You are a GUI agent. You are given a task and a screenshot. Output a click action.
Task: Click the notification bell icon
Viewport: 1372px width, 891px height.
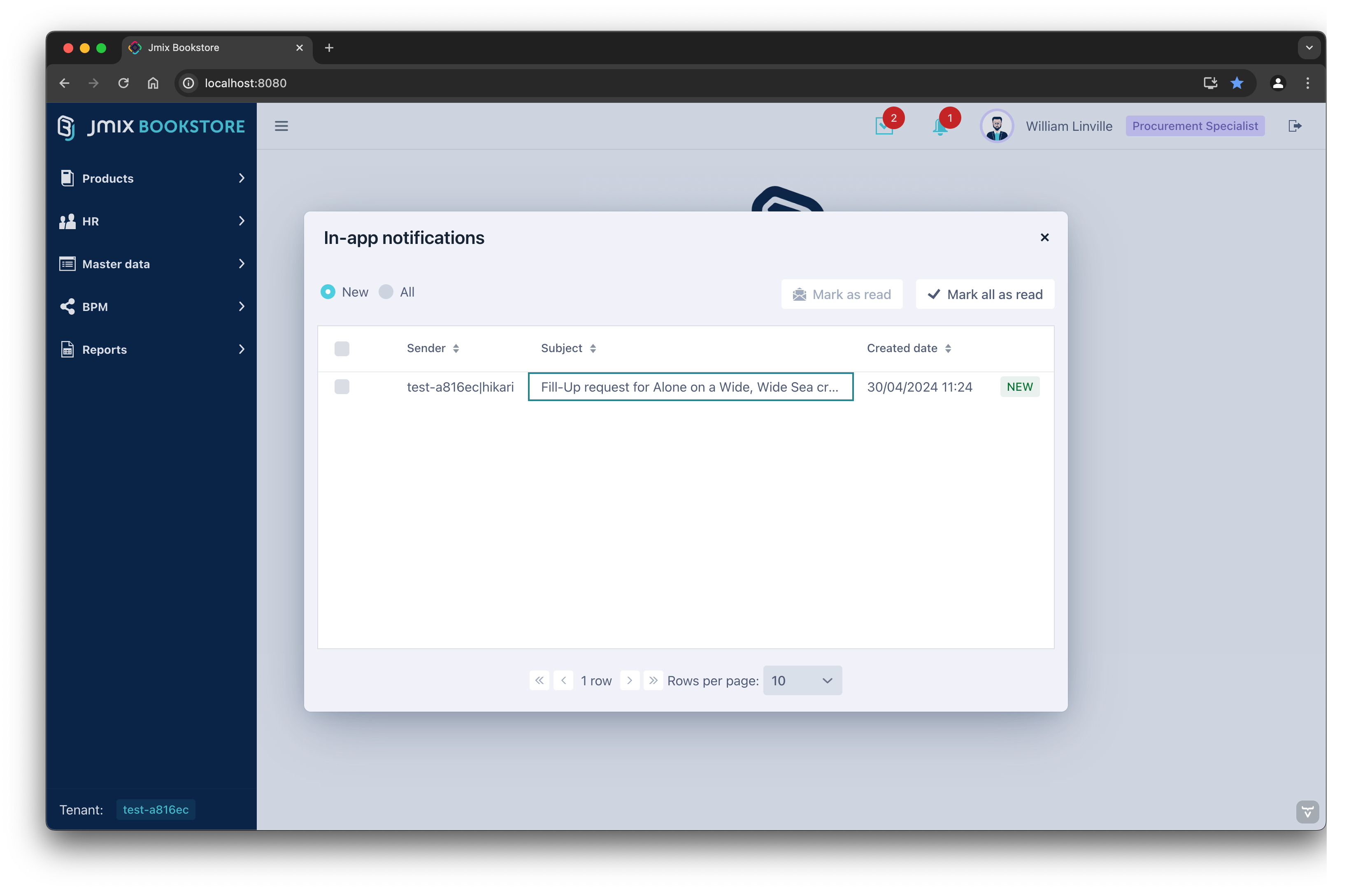coord(939,126)
